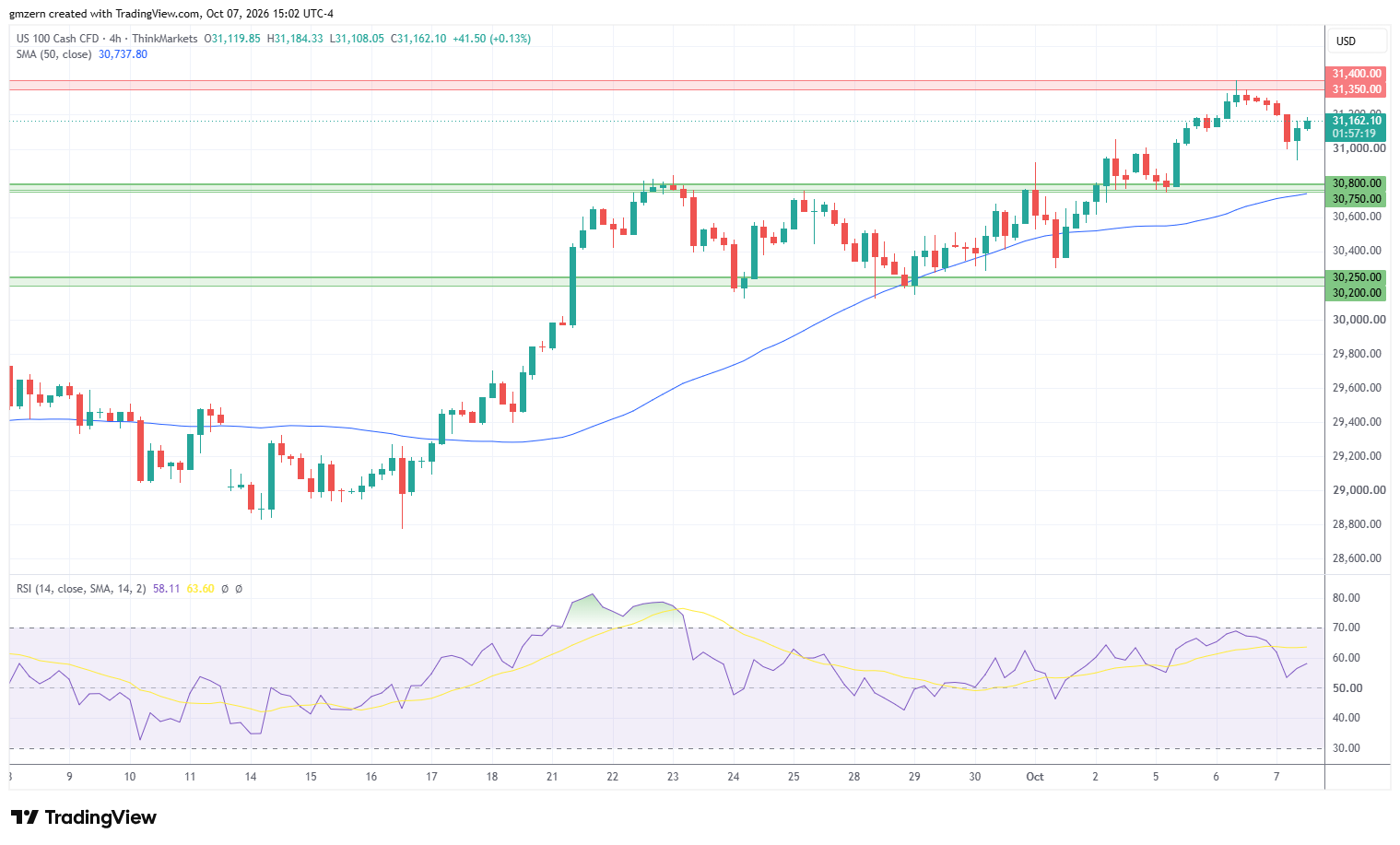Select the SMA (50, close) indicator label
The height and width of the screenshot is (845, 1400).
53,54
